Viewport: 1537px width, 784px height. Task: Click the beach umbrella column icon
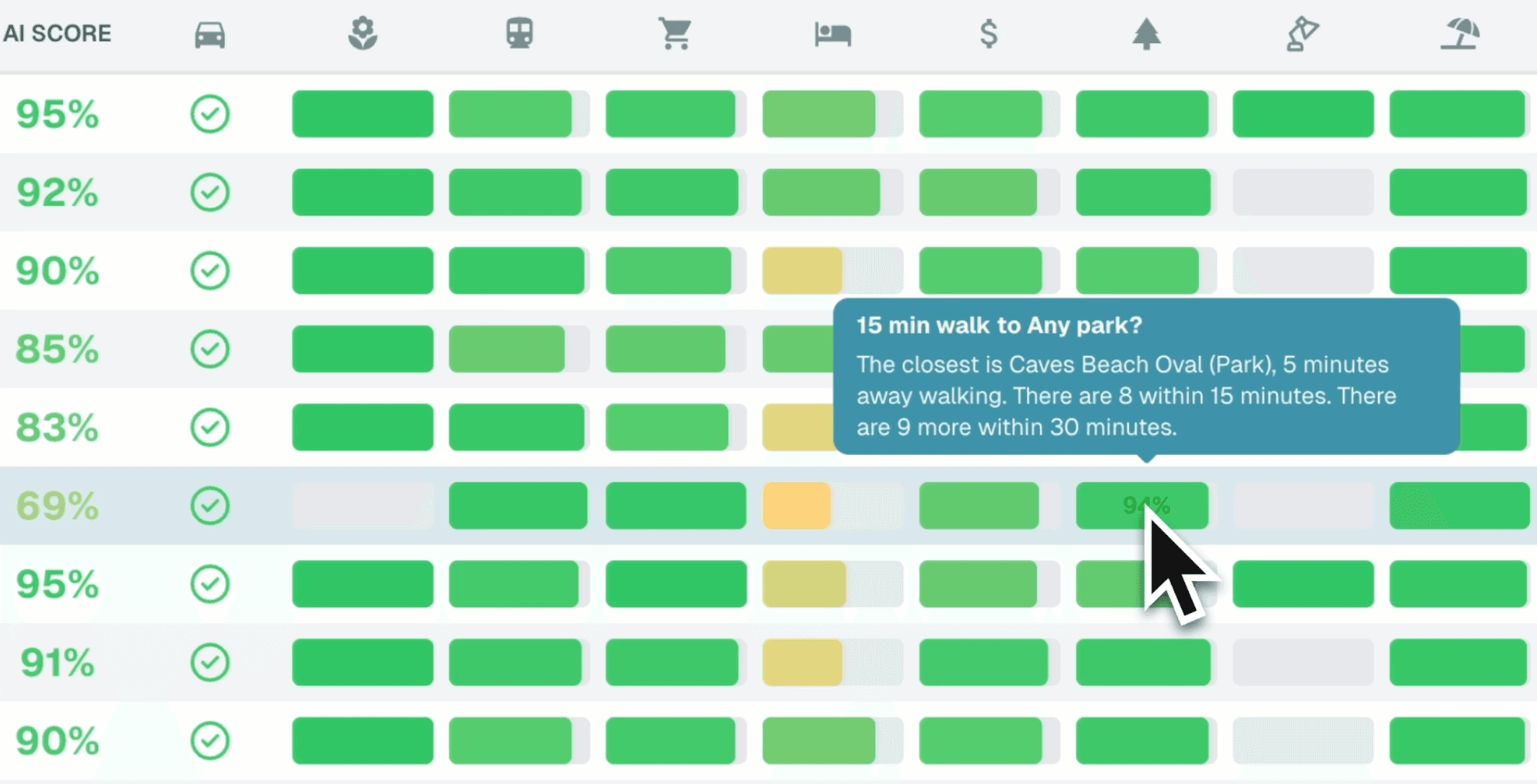pyautogui.click(x=1459, y=33)
